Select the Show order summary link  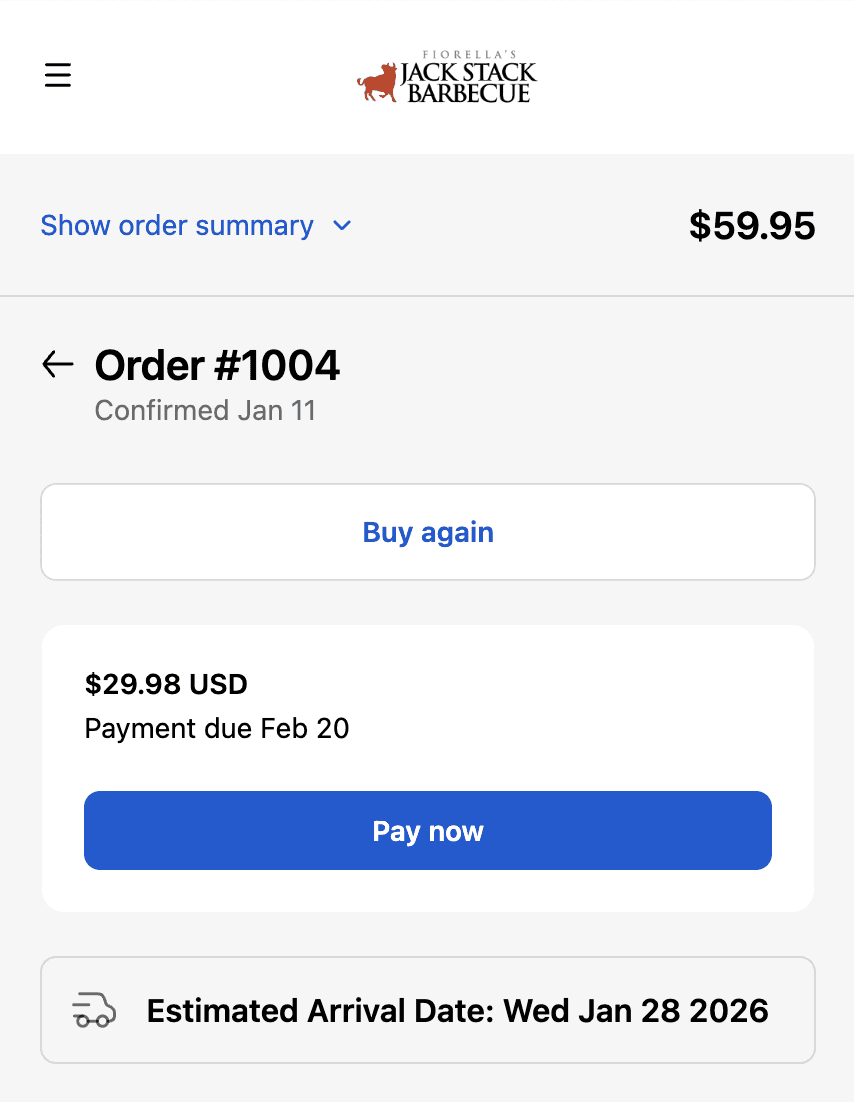coord(176,225)
